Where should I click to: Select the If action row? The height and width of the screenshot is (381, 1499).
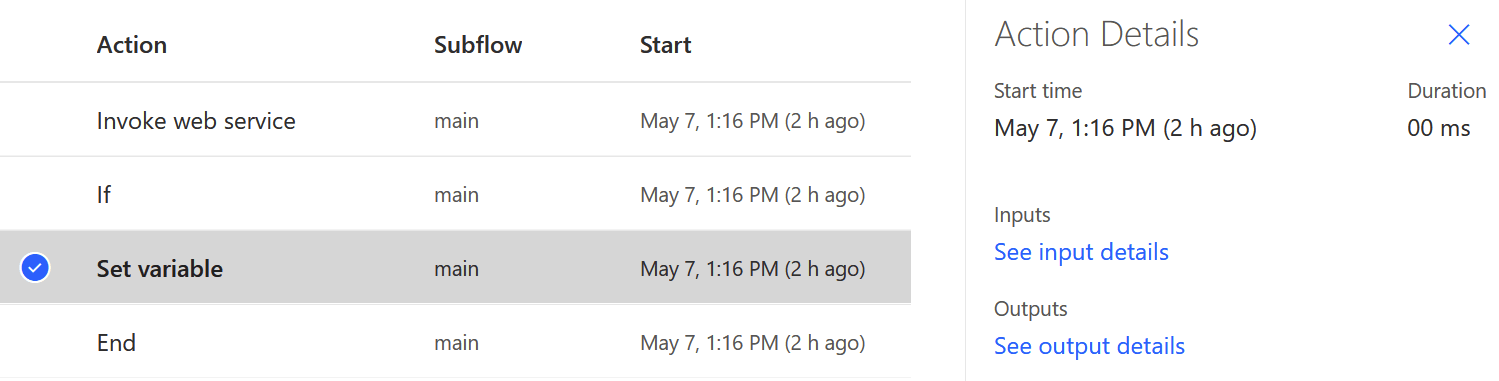455,195
